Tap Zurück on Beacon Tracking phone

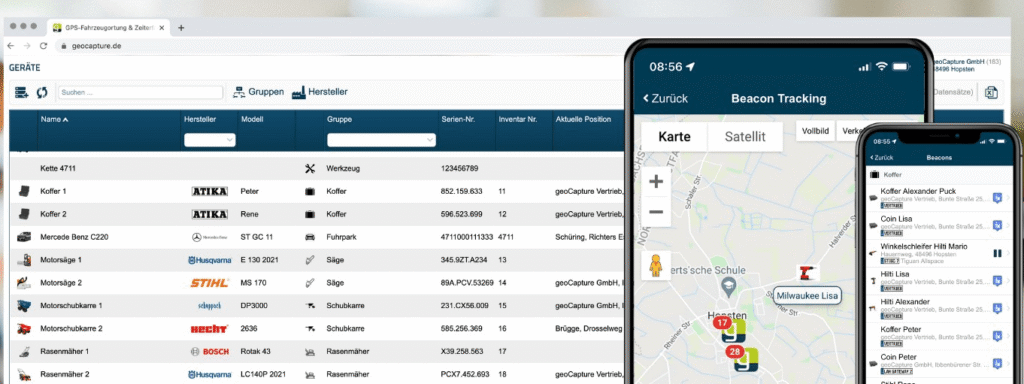pyautogui.click(x=665, y=99)
